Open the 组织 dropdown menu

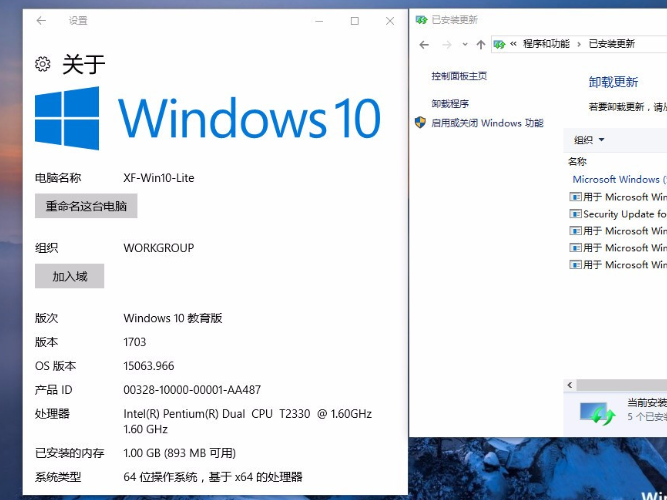tap(589, 140)
